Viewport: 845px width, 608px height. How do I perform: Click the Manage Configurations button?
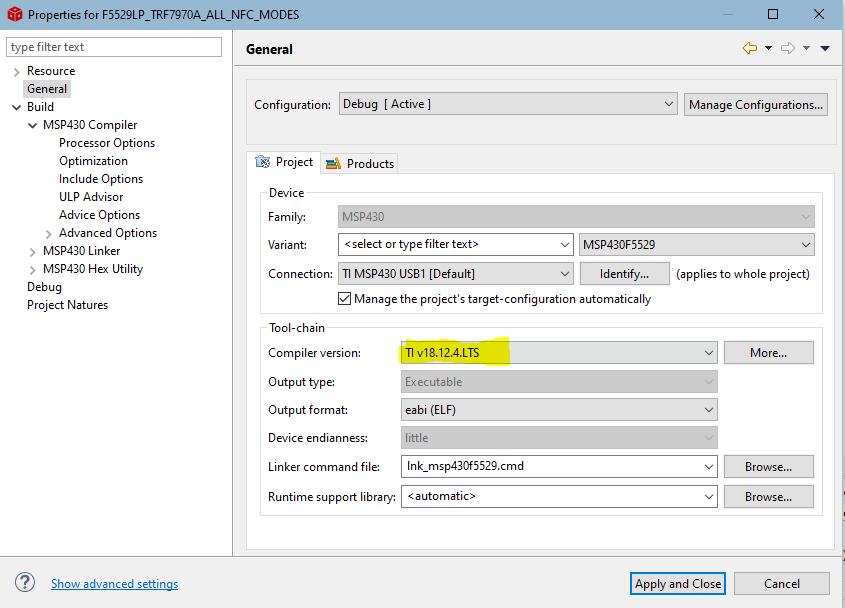point(757,104)
